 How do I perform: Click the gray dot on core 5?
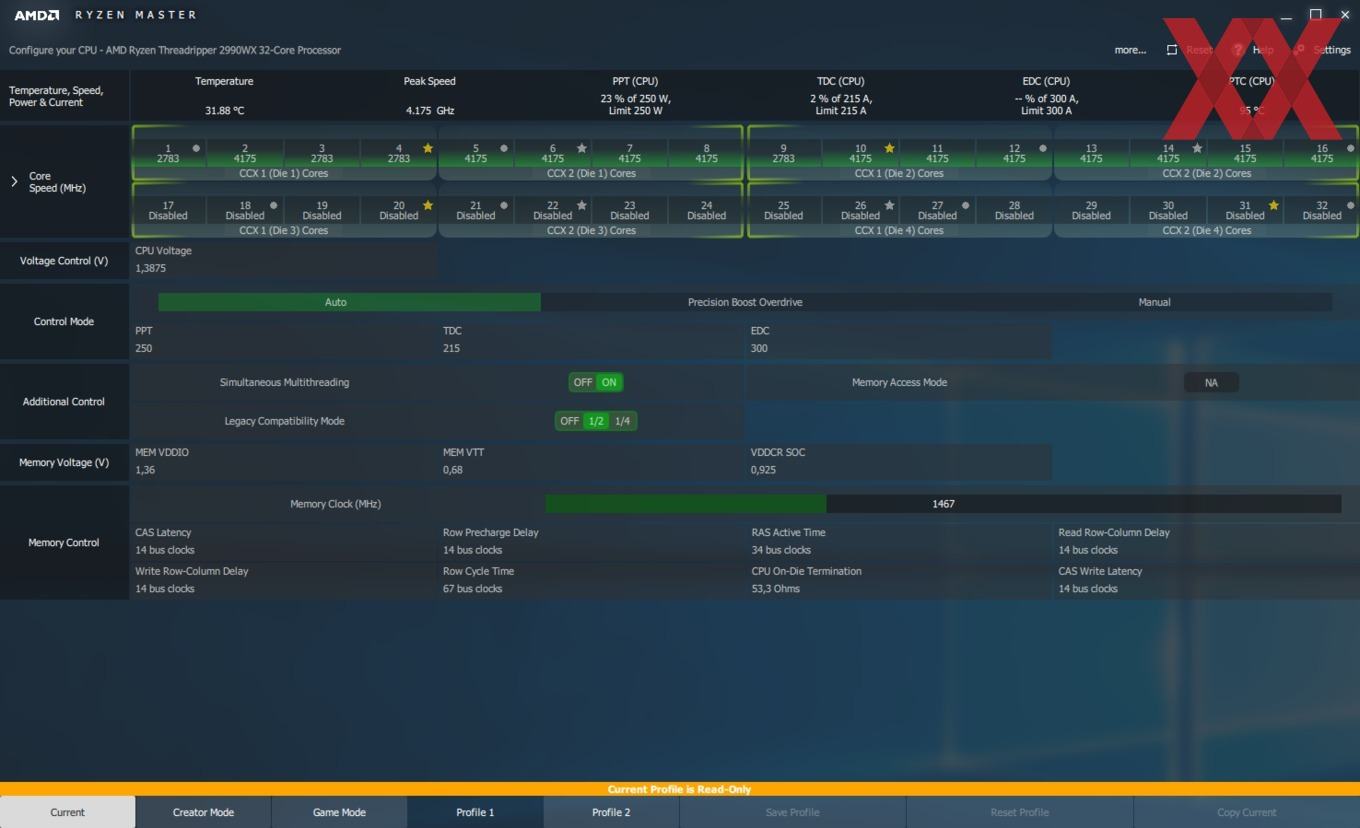tap(504, 148)
